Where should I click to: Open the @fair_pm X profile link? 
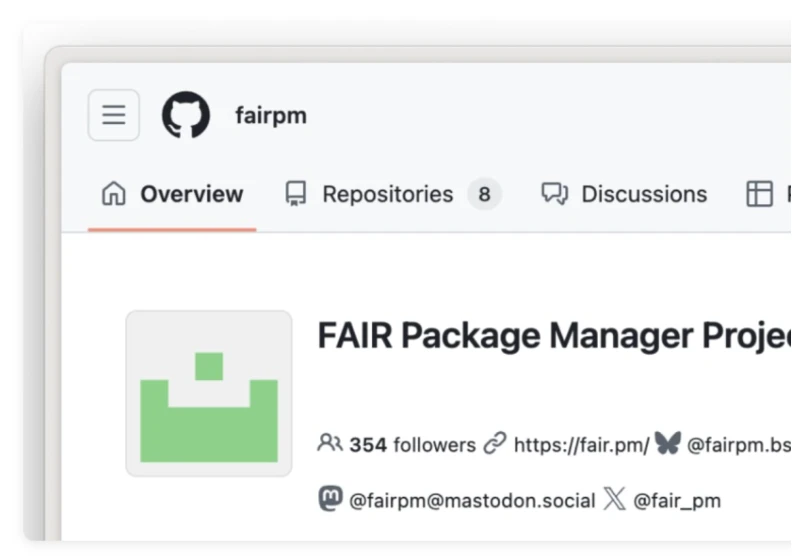point(677,501)
